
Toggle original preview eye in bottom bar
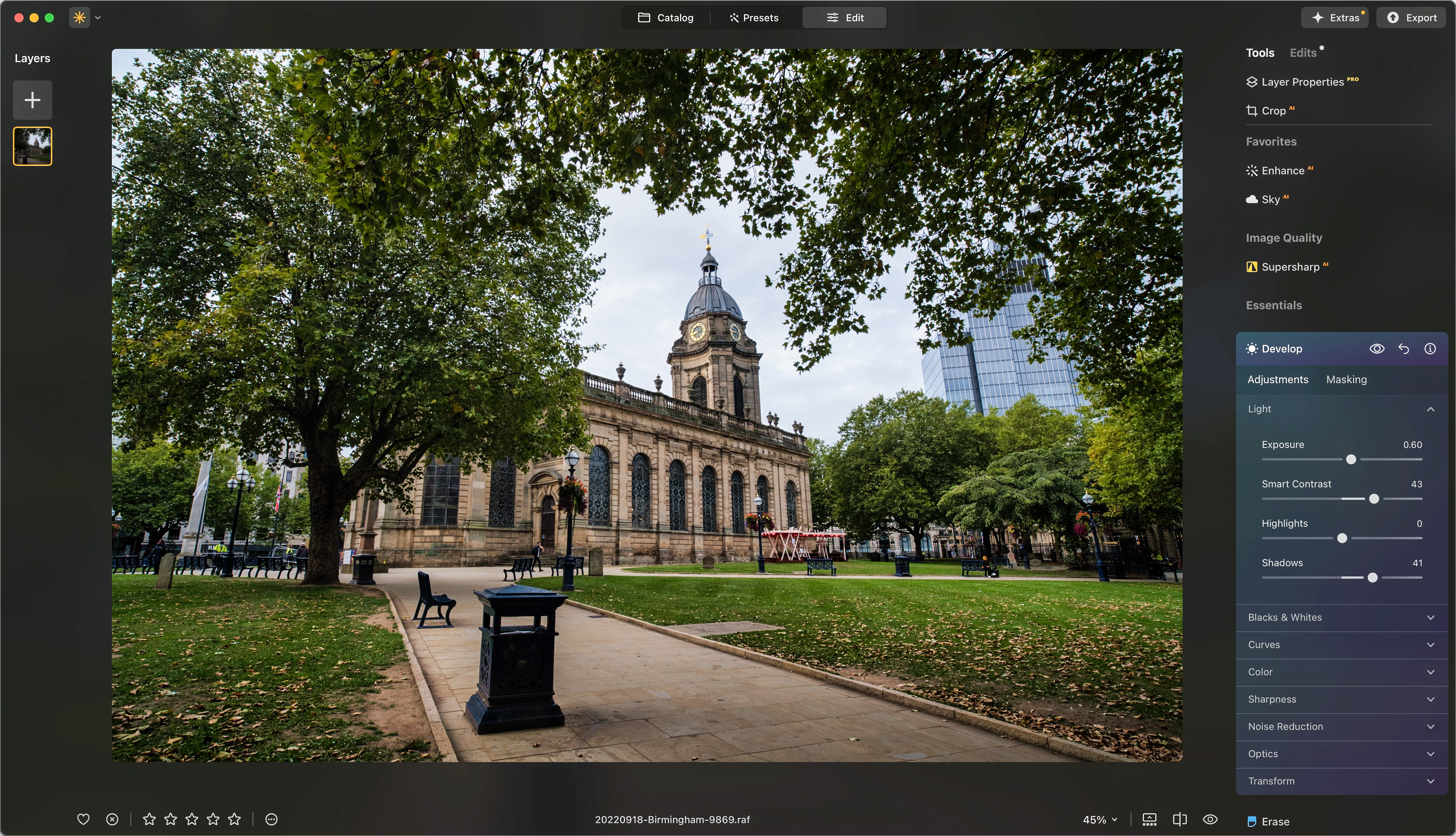pyautogui.click(x=1210, y=819)
